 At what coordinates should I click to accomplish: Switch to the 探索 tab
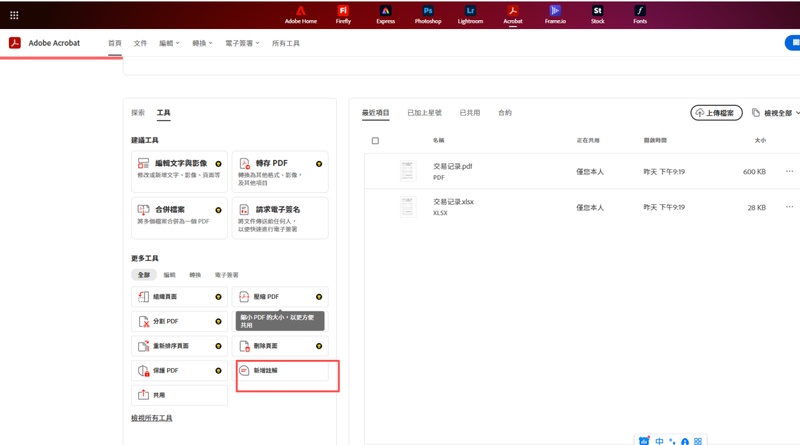click(x=138, y=113)
